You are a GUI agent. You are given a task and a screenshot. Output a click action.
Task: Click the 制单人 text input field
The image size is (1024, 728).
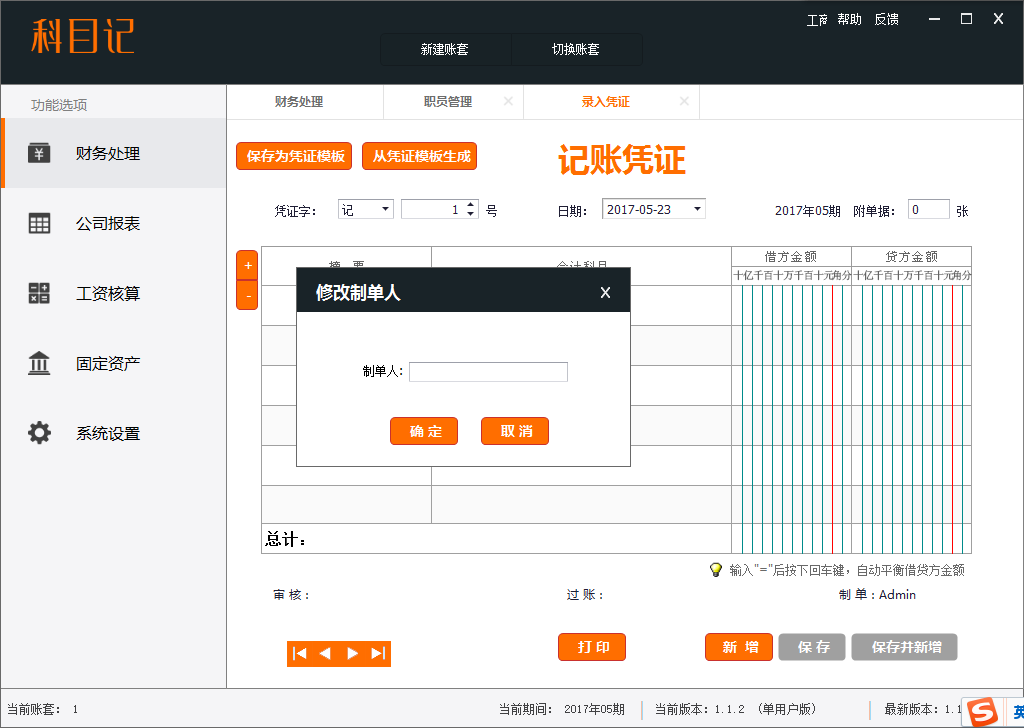click(x=488, y=372)
